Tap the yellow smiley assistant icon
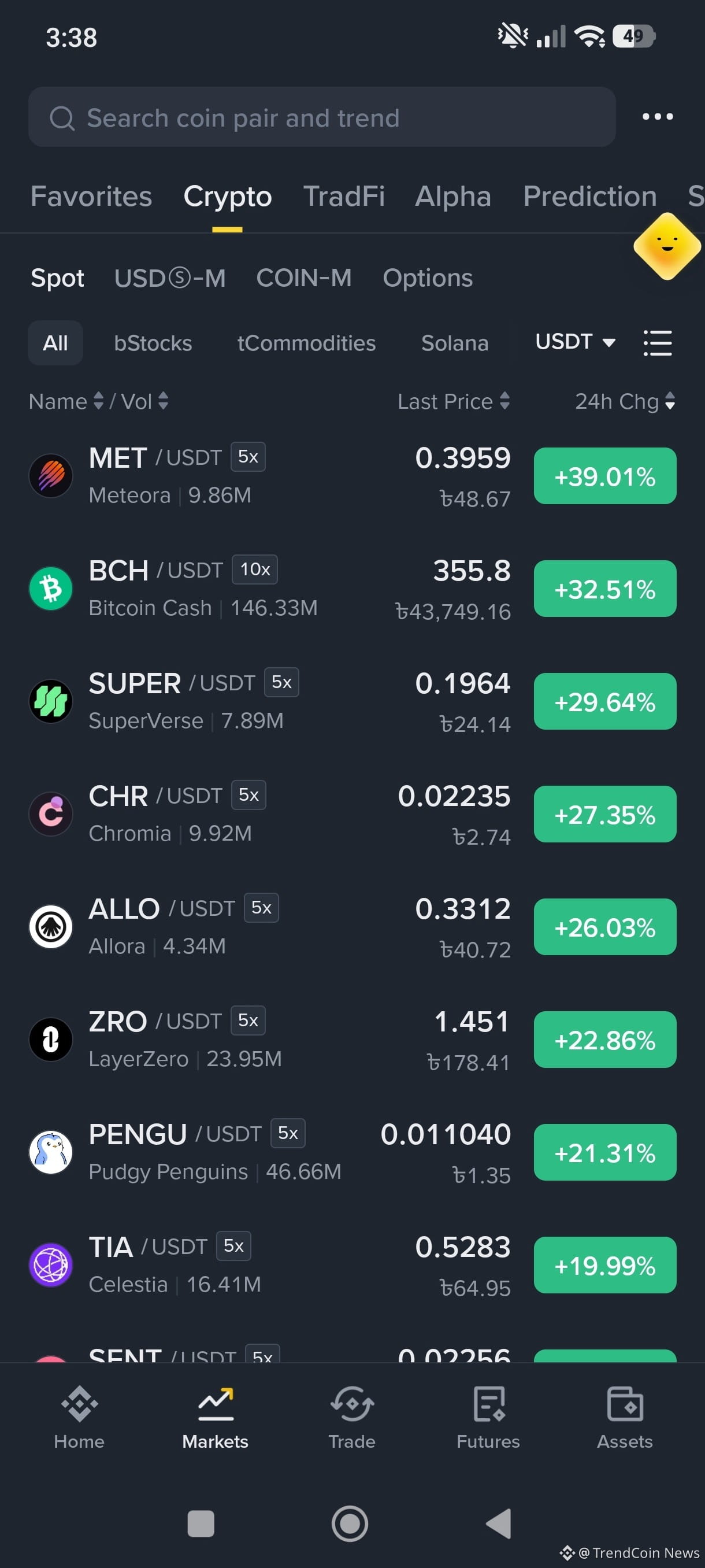705x1568 pixels. 667,246
